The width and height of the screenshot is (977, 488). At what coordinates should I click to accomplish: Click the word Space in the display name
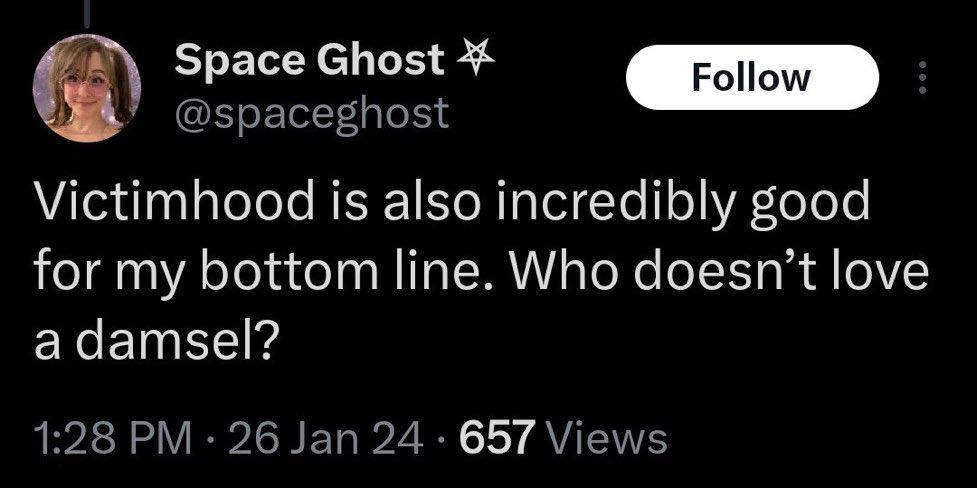[x=236, y=62]
